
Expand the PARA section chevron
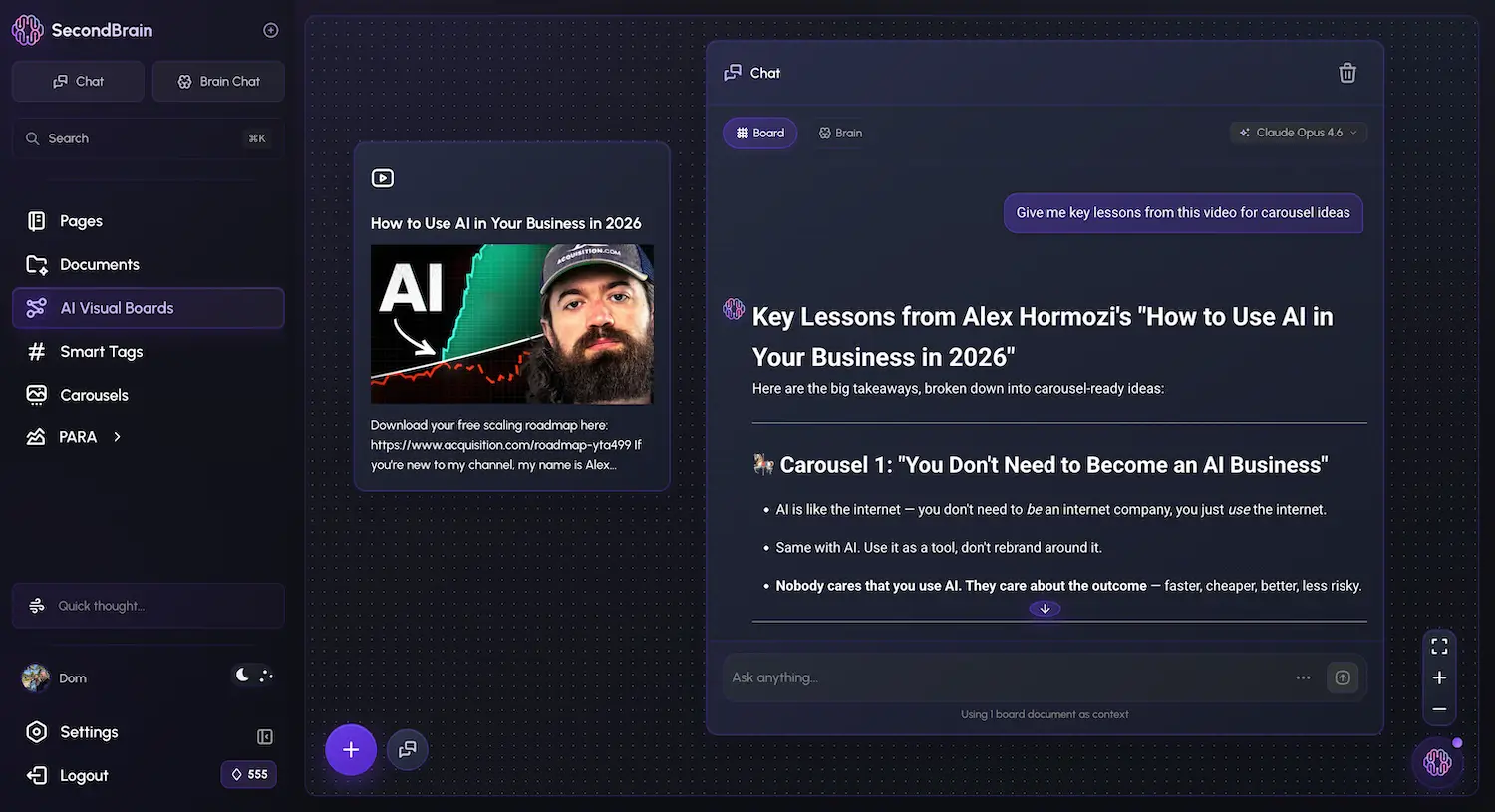point(117,437)
